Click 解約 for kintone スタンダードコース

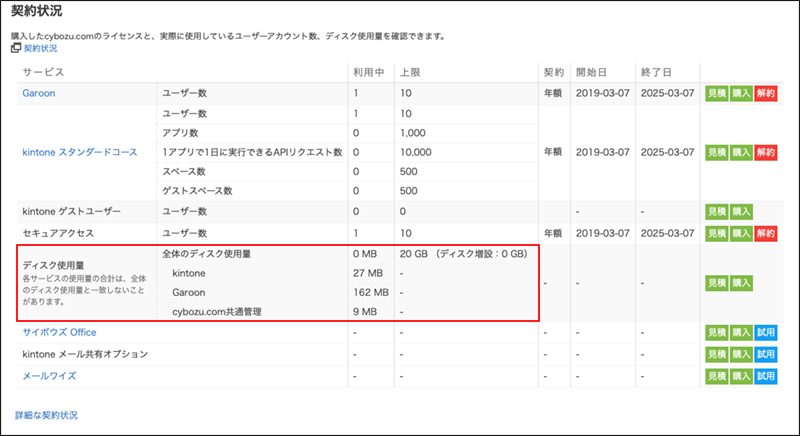[x=765, y=152]
